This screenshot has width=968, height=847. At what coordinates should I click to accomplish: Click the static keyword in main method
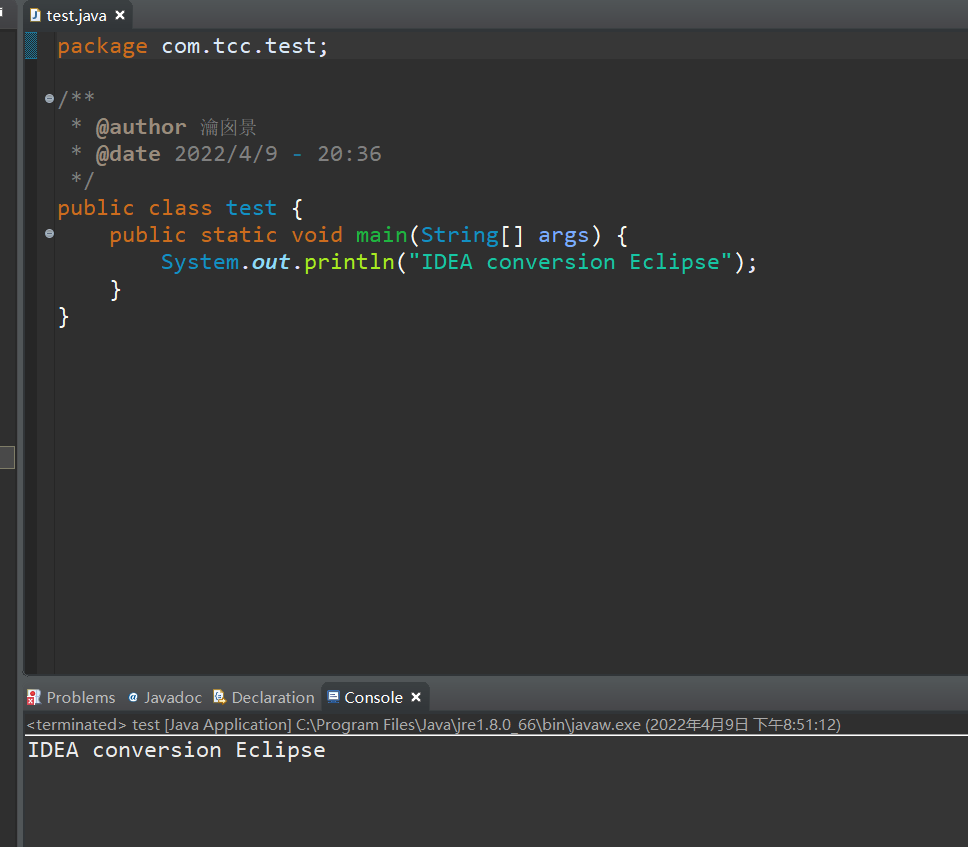[239, 235]
